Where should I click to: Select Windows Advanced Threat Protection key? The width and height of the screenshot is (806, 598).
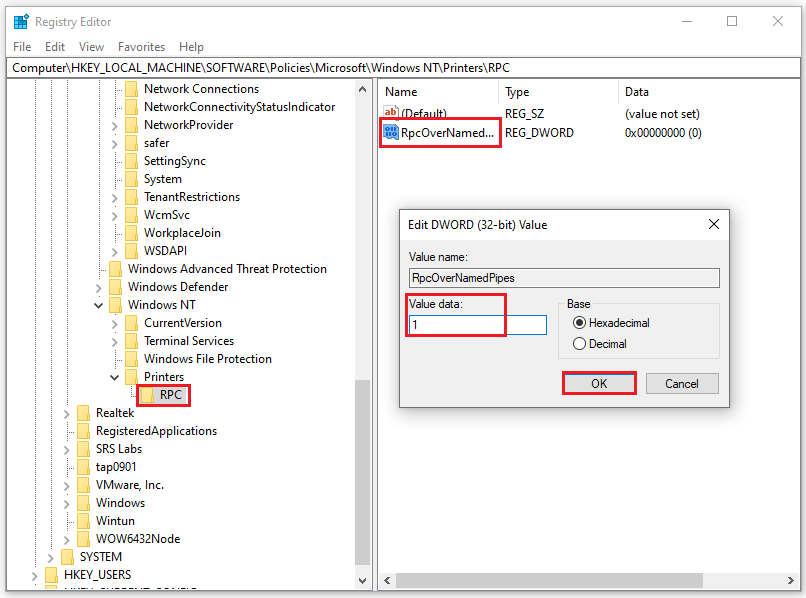pyautogui.click(x=227, y=269)
